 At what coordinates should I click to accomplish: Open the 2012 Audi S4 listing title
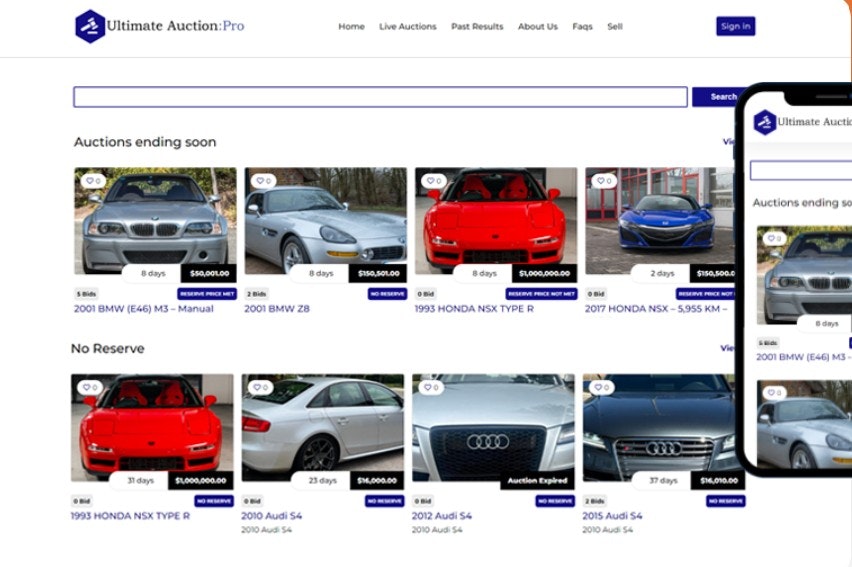442,516
